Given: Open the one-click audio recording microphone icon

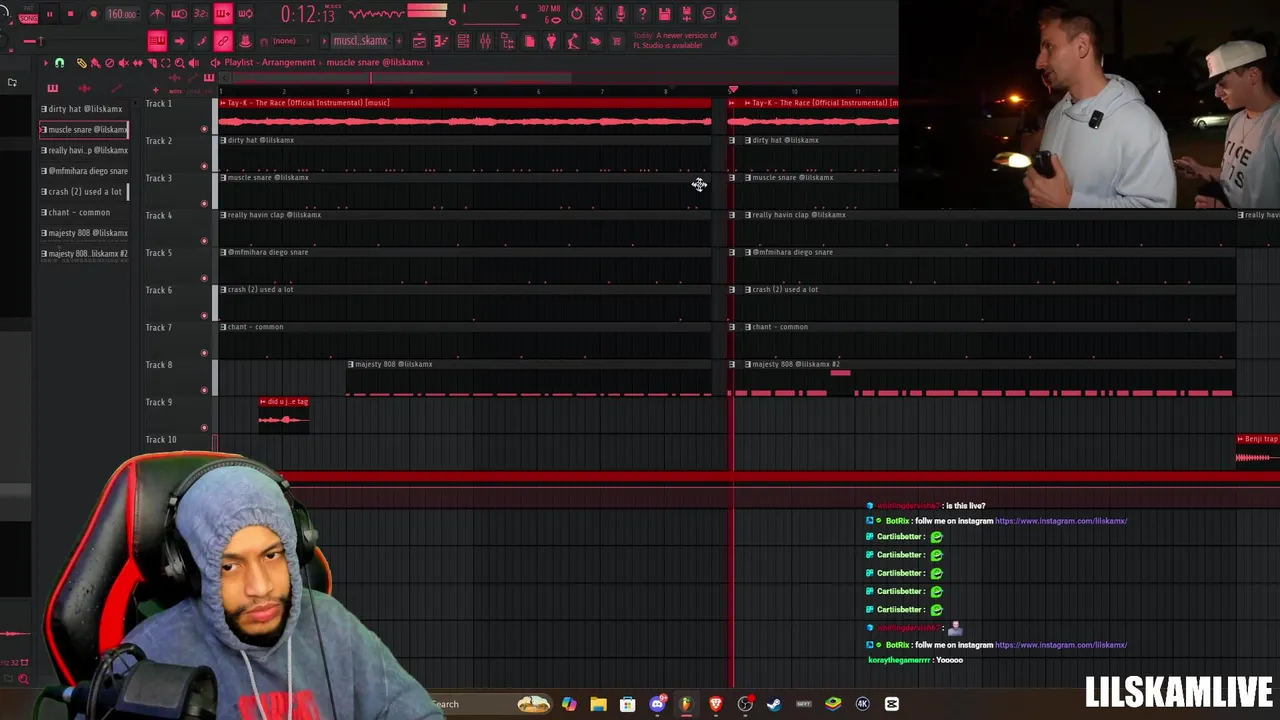Looking at the screenshot, I should coord(621,14).
